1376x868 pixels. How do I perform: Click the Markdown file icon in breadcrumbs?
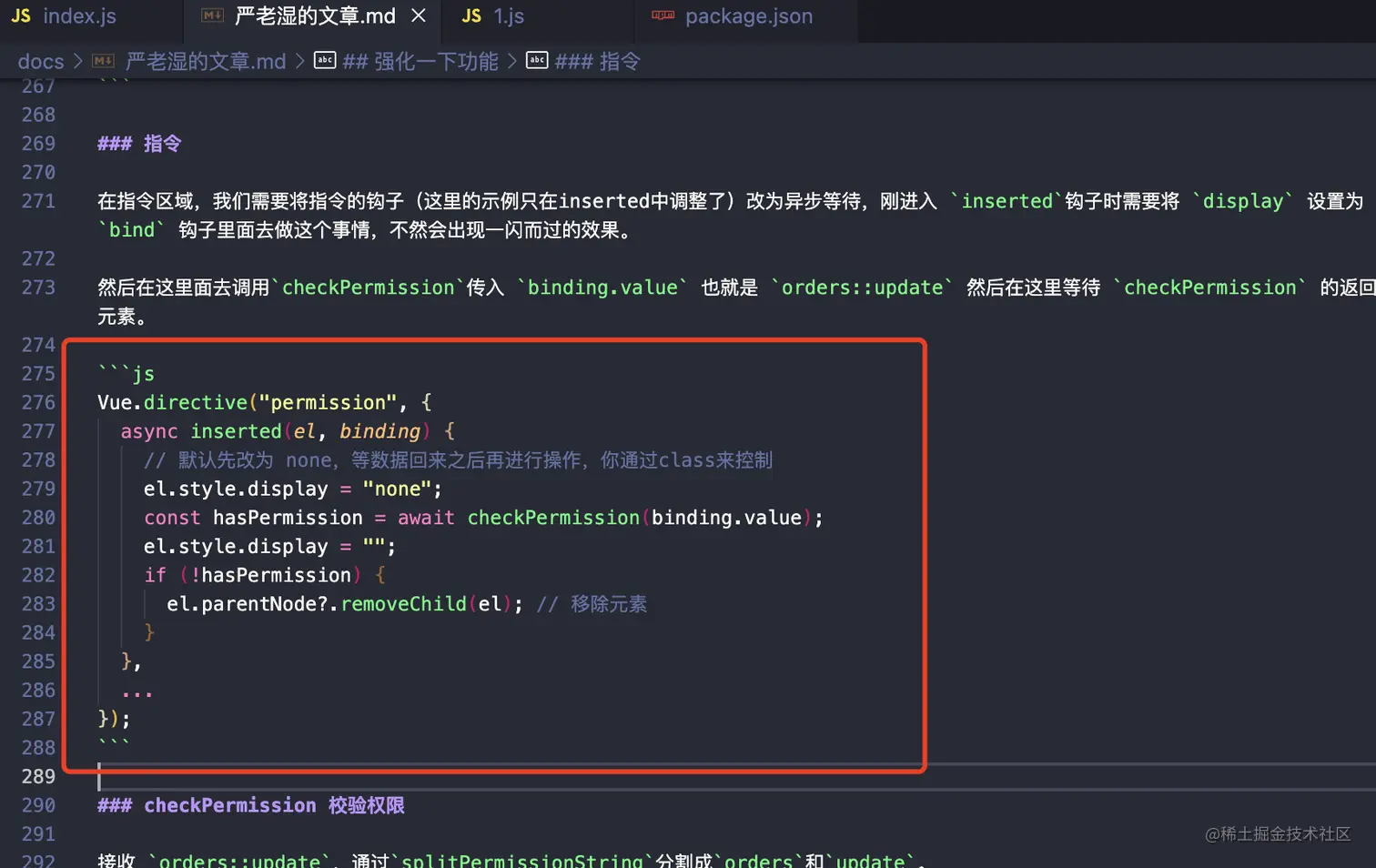(104, 61)
